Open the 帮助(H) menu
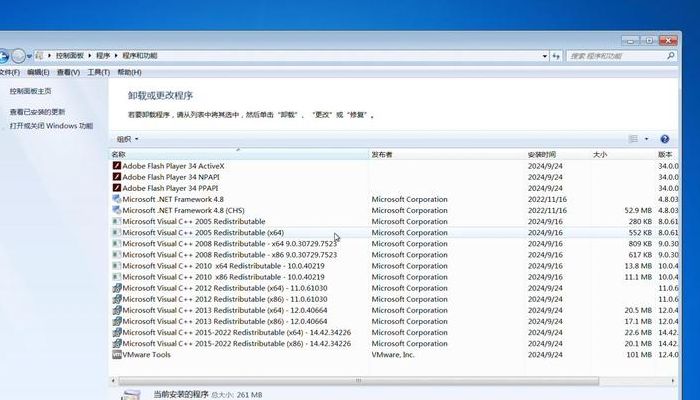The width and height of the screenshot is (700, 400). click(129, 72)
